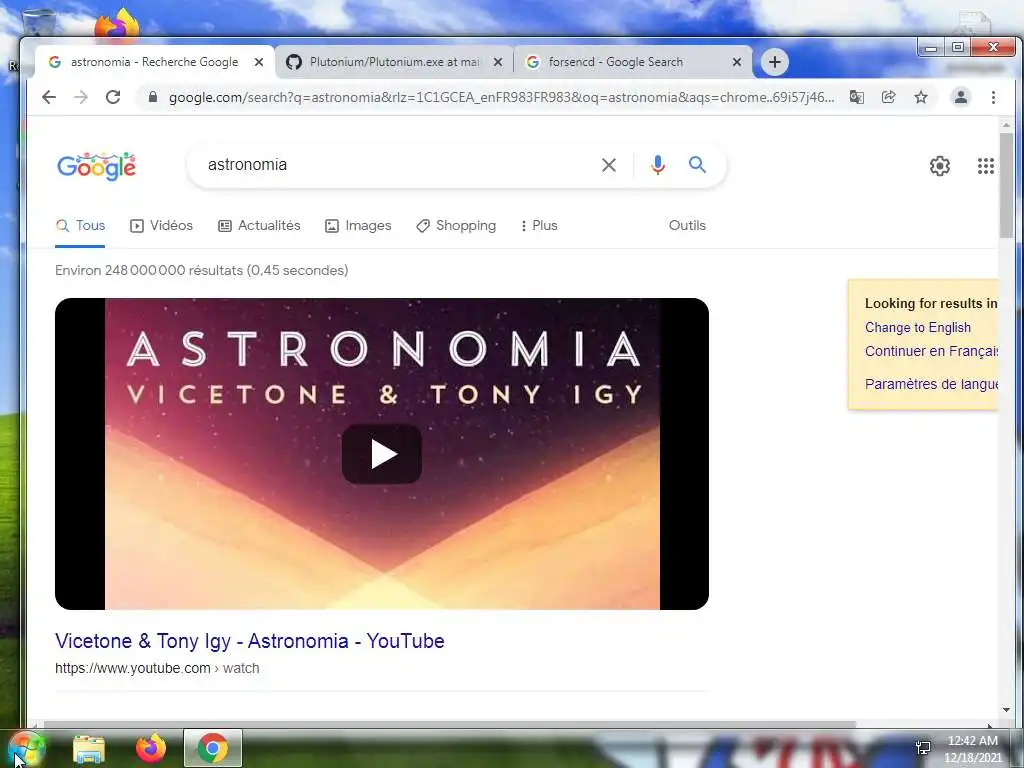This screenshot has width=1024, height=768.
Task: Open the Outils search tools
Action: click(x=687, y=225)
